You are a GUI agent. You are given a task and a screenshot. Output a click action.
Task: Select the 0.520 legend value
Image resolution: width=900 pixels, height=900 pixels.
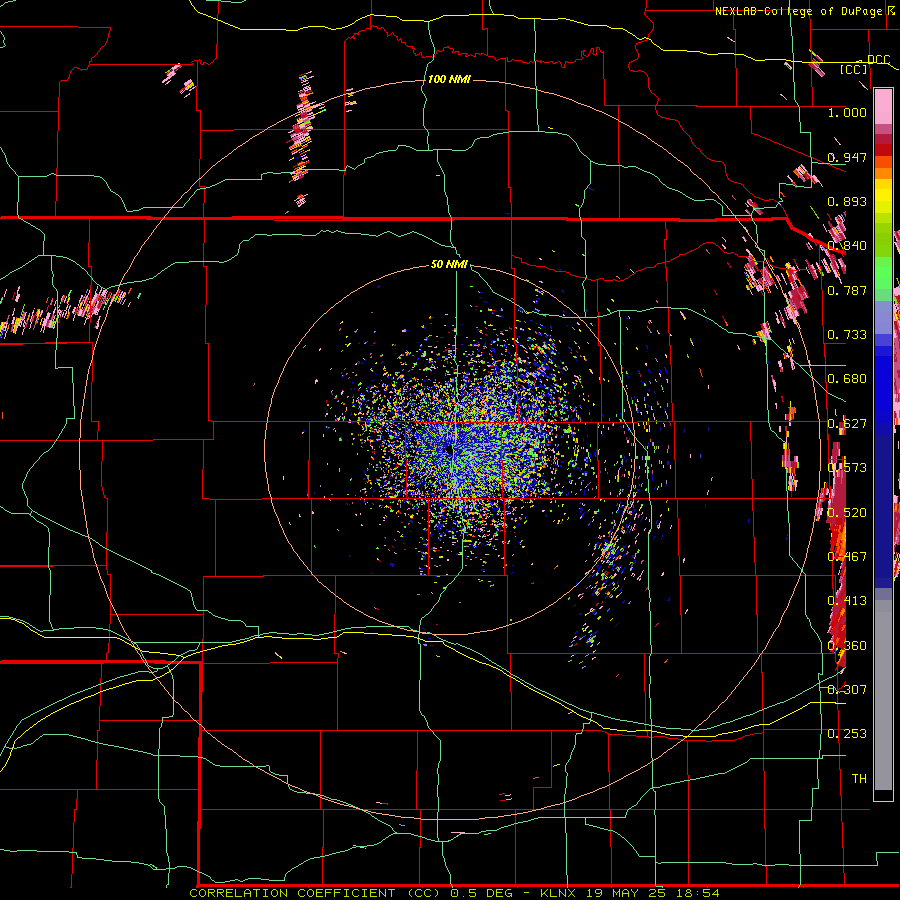point(847,513)
